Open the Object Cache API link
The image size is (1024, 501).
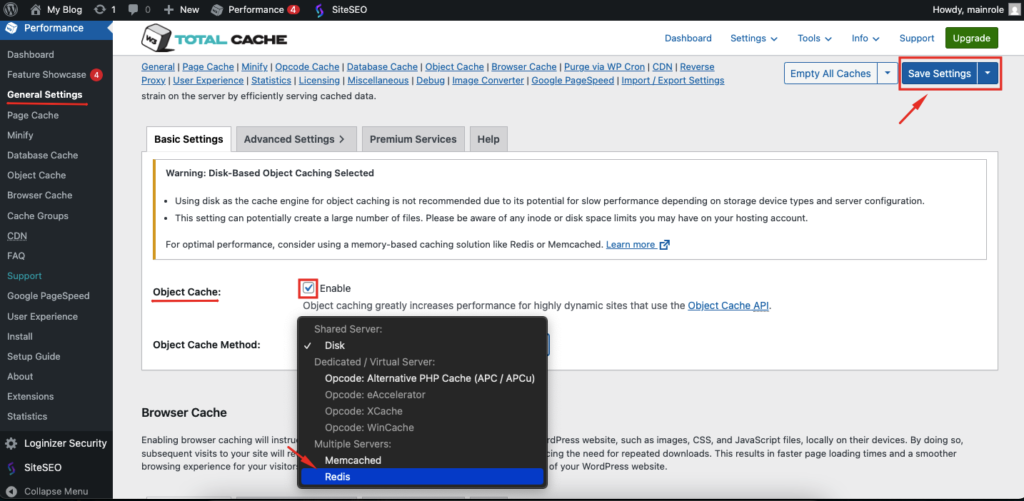[x=729, y=305]
